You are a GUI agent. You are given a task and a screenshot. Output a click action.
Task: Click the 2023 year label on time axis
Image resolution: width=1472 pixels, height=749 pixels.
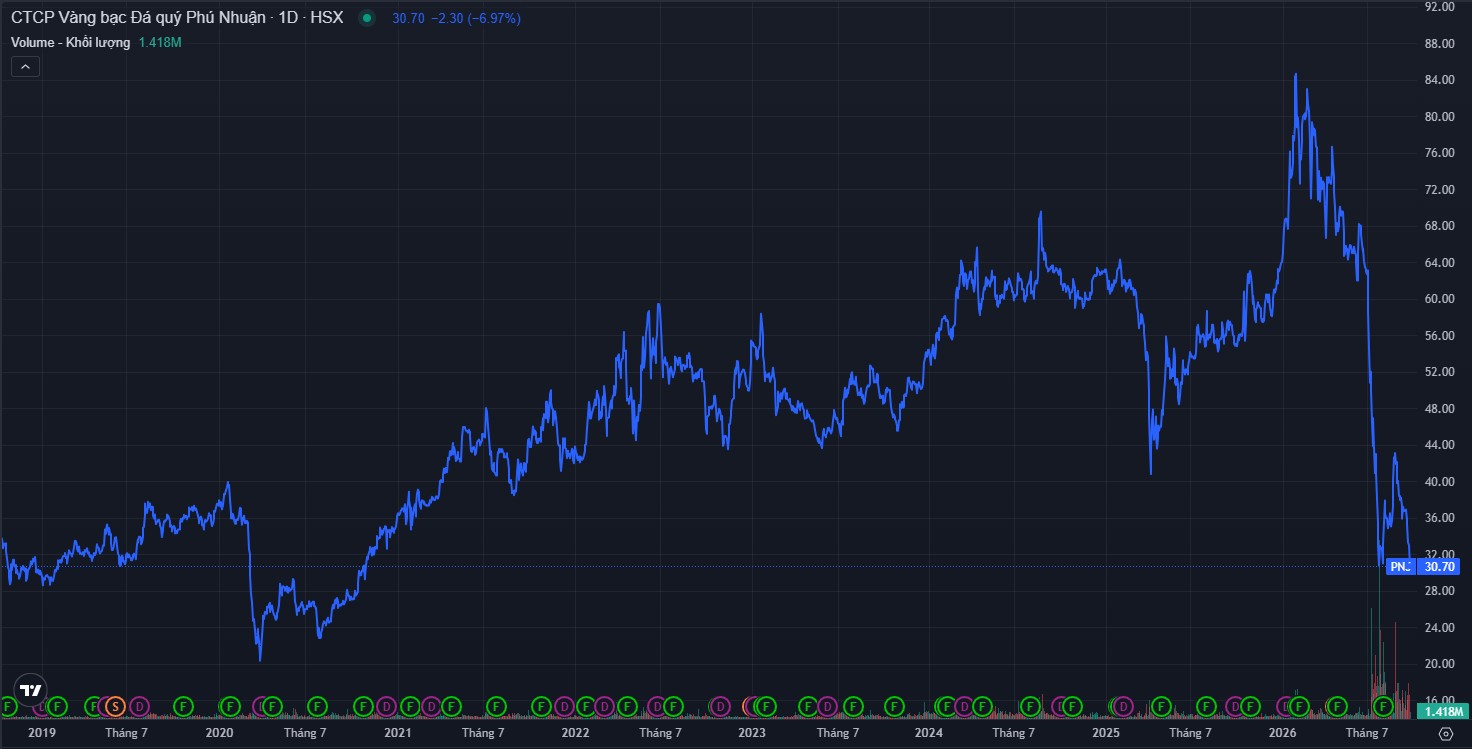(751, 733)
